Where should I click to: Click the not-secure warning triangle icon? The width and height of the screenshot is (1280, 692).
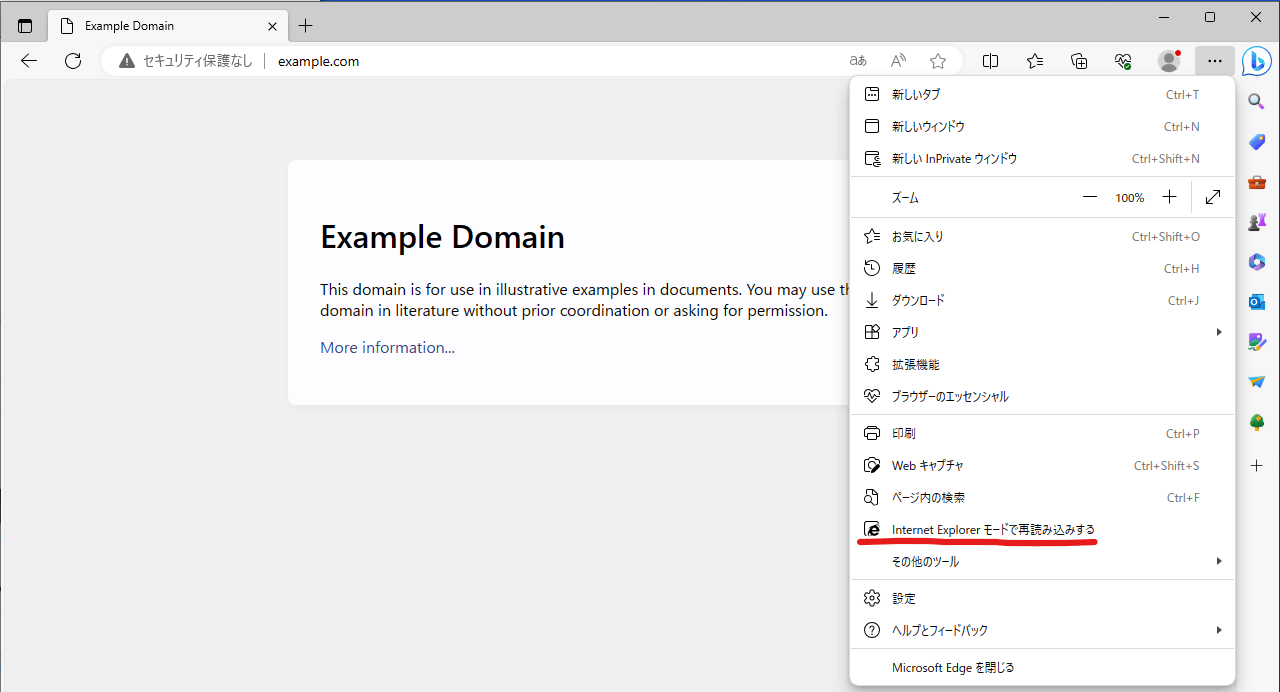(126, 61)
